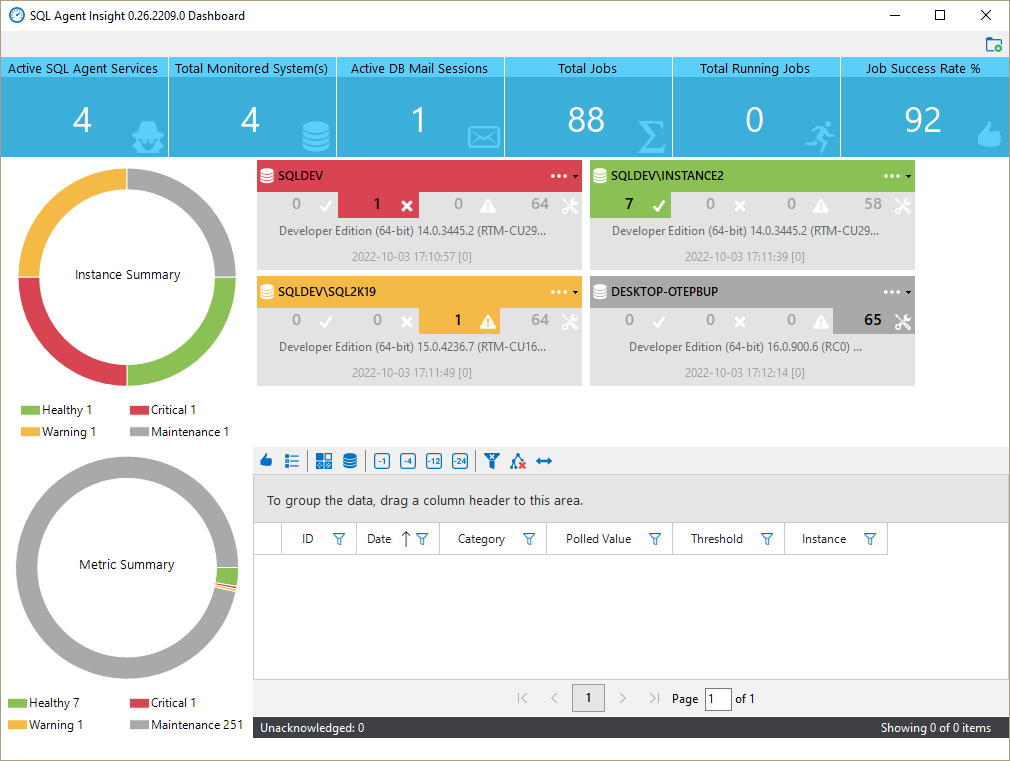This screenshot has height=761, width=1010.
Task: Click the Polled Value column header
Action: coord(598,539)
